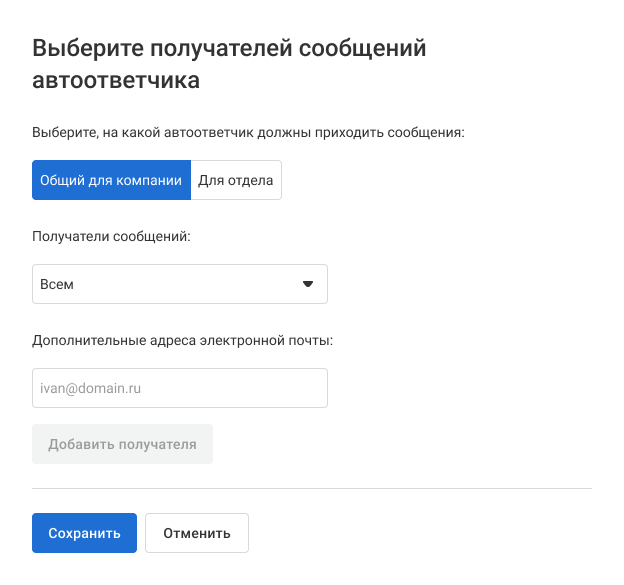The width and height of the screenshot is (624, 585).
Task: Click the "Всем" value in the dropdown
Action: 57,284
